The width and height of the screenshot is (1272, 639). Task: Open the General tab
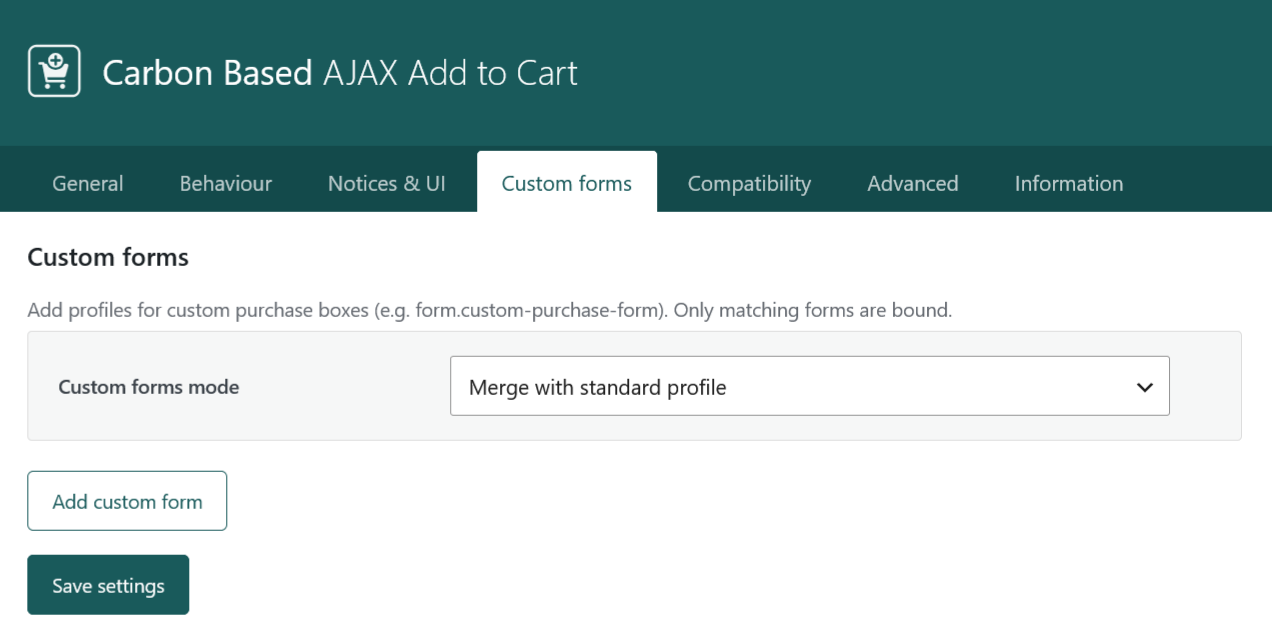point(88,183)
